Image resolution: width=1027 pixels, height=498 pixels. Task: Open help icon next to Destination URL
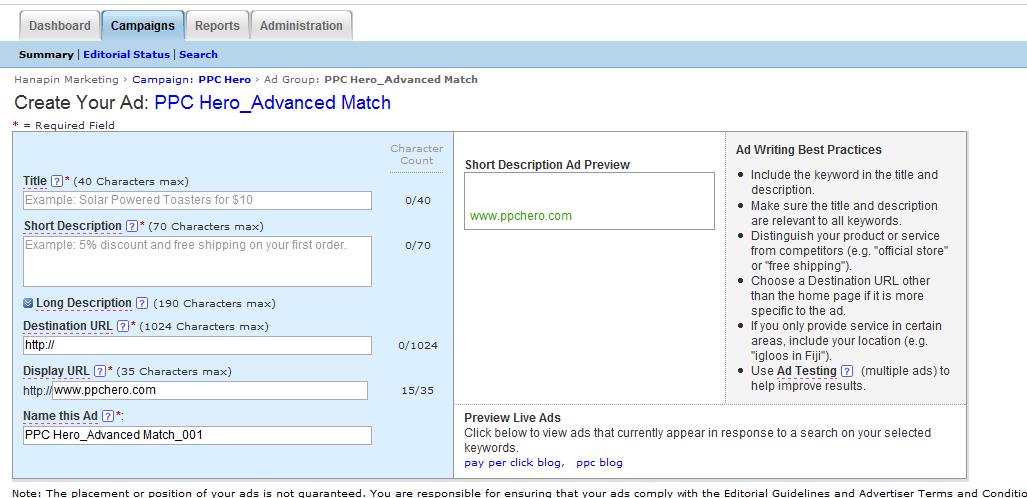pyautogui.click(x=122, y=326)
